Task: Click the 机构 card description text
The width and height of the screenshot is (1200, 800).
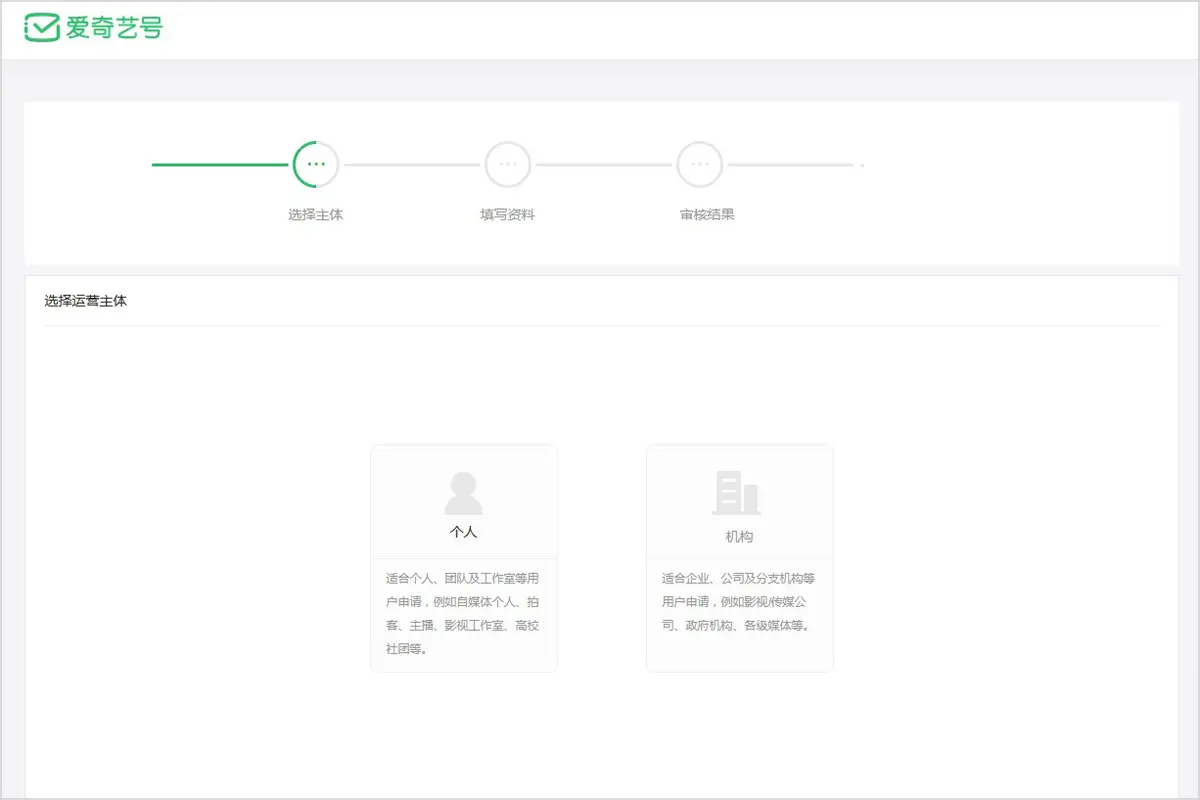Action: (x=738, y=602)
